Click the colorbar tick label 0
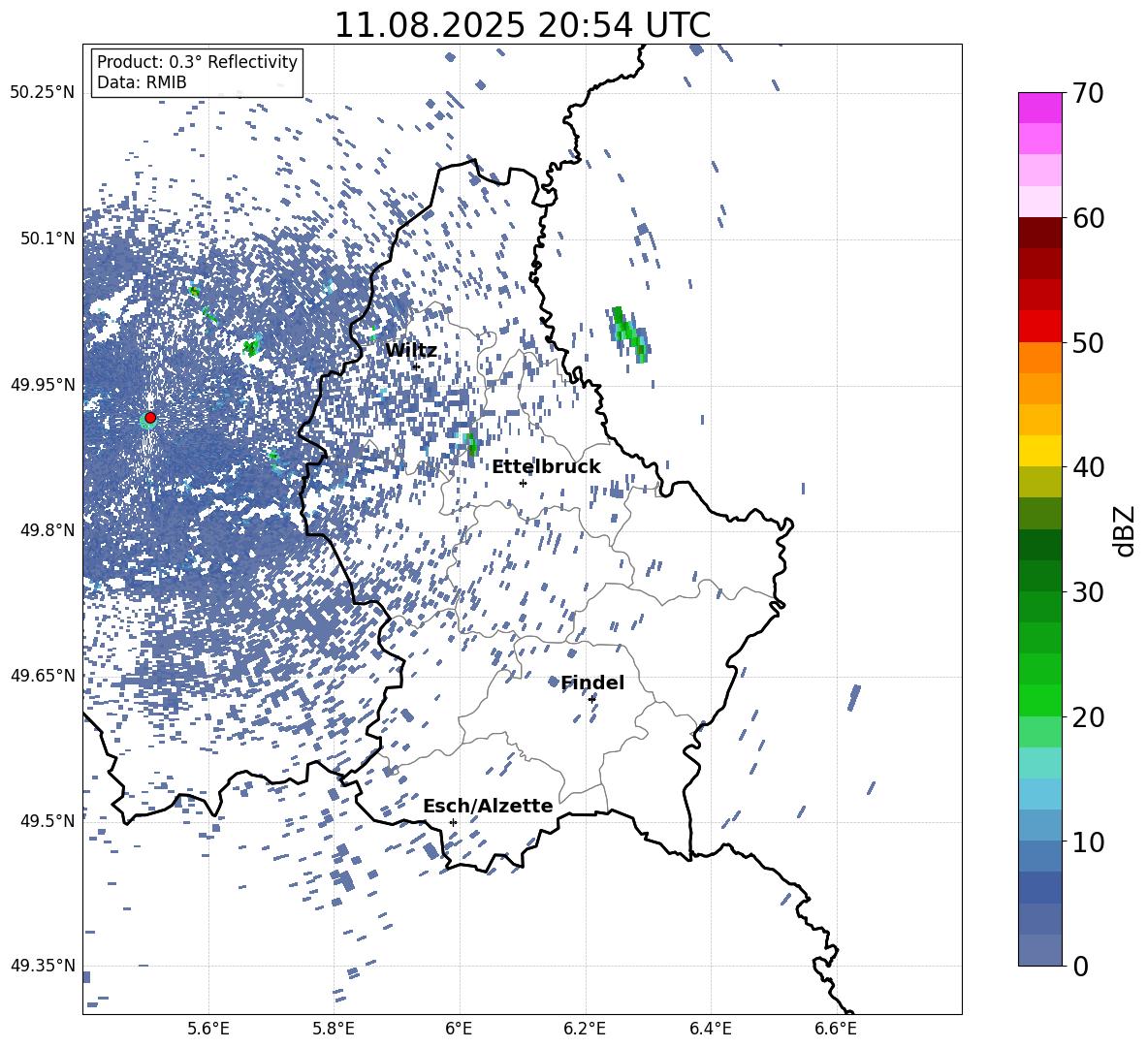The image size is (1148, 1048). click(x=1080, y=967)
